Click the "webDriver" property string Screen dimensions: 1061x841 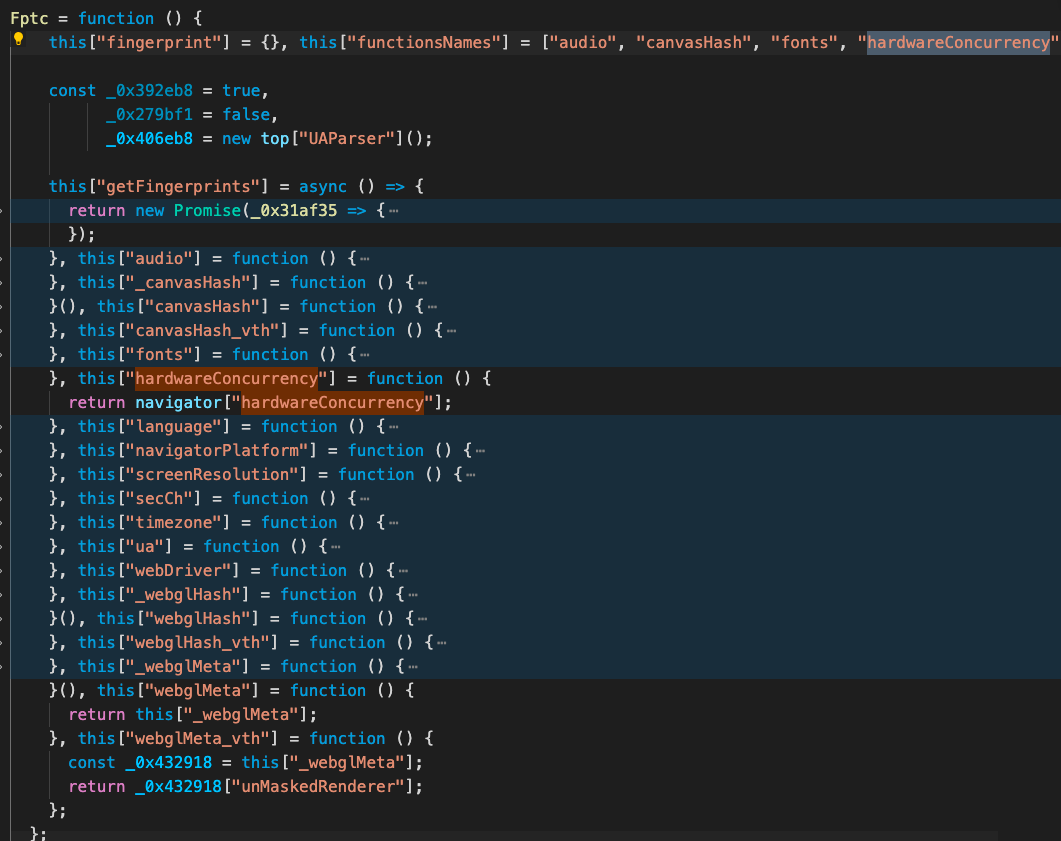click(x=179, y=571)
